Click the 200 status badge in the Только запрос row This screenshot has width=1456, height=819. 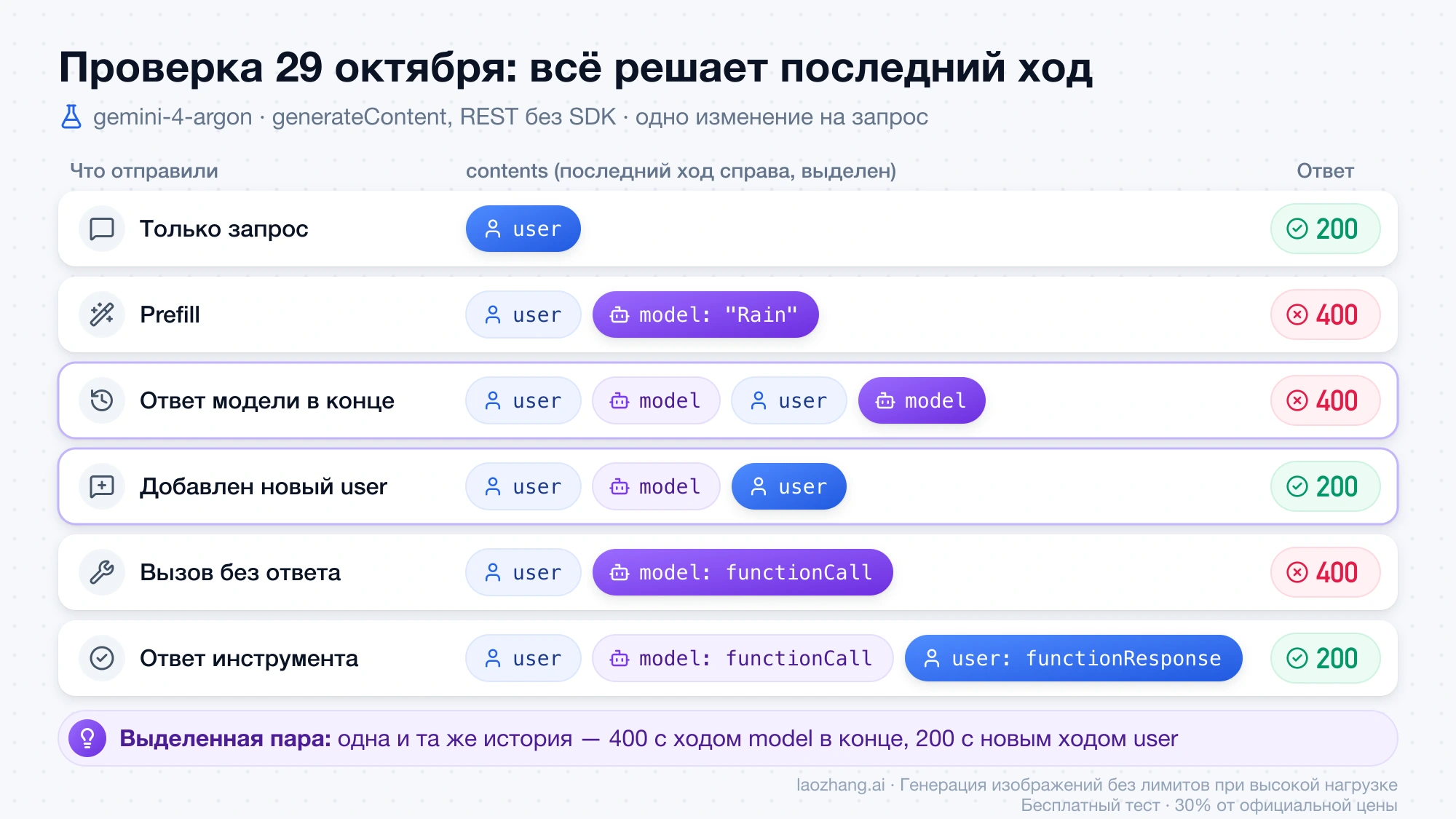1325,229
